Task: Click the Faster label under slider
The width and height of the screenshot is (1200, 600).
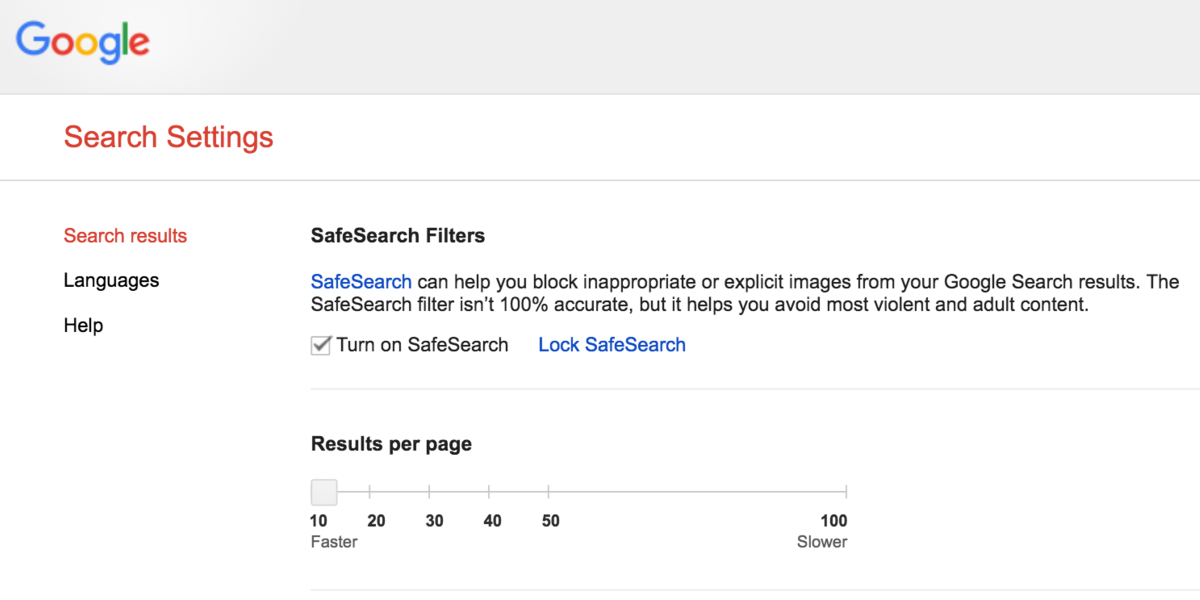Action: [334, 542]
